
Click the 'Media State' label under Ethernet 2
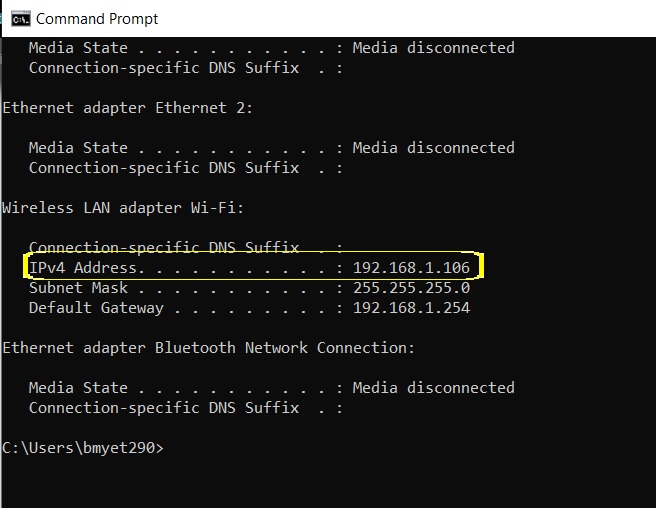click(78, 148)
